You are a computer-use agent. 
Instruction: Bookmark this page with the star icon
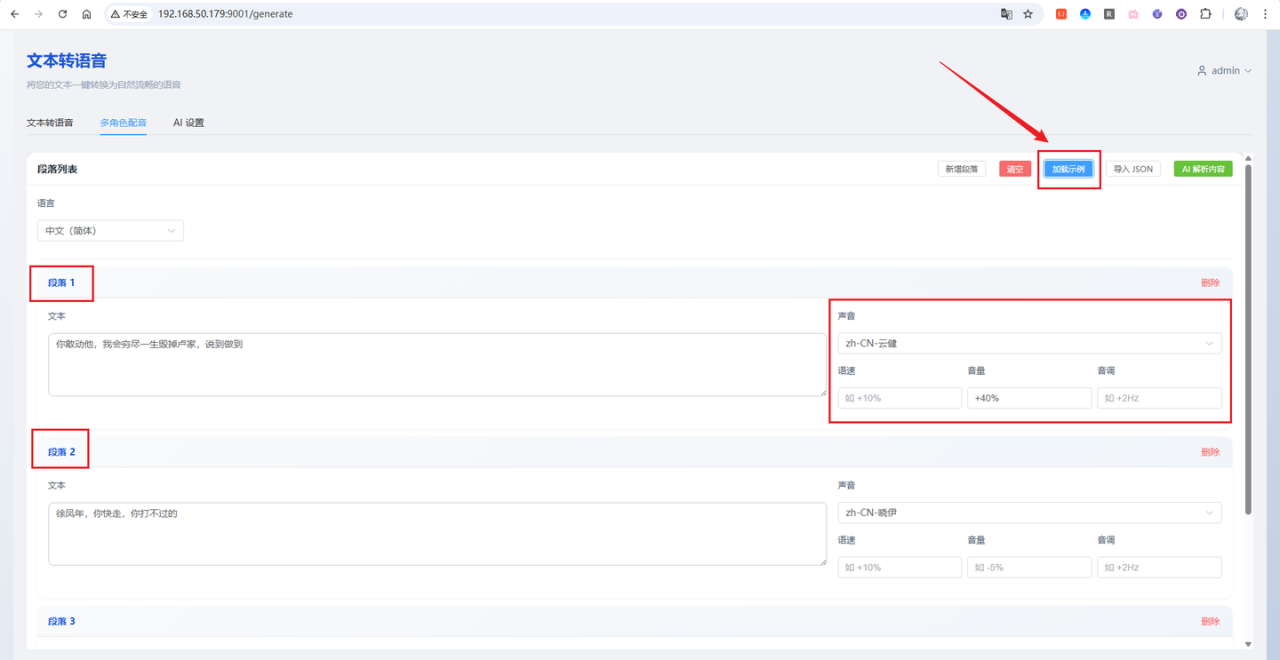click(1028, 14)
